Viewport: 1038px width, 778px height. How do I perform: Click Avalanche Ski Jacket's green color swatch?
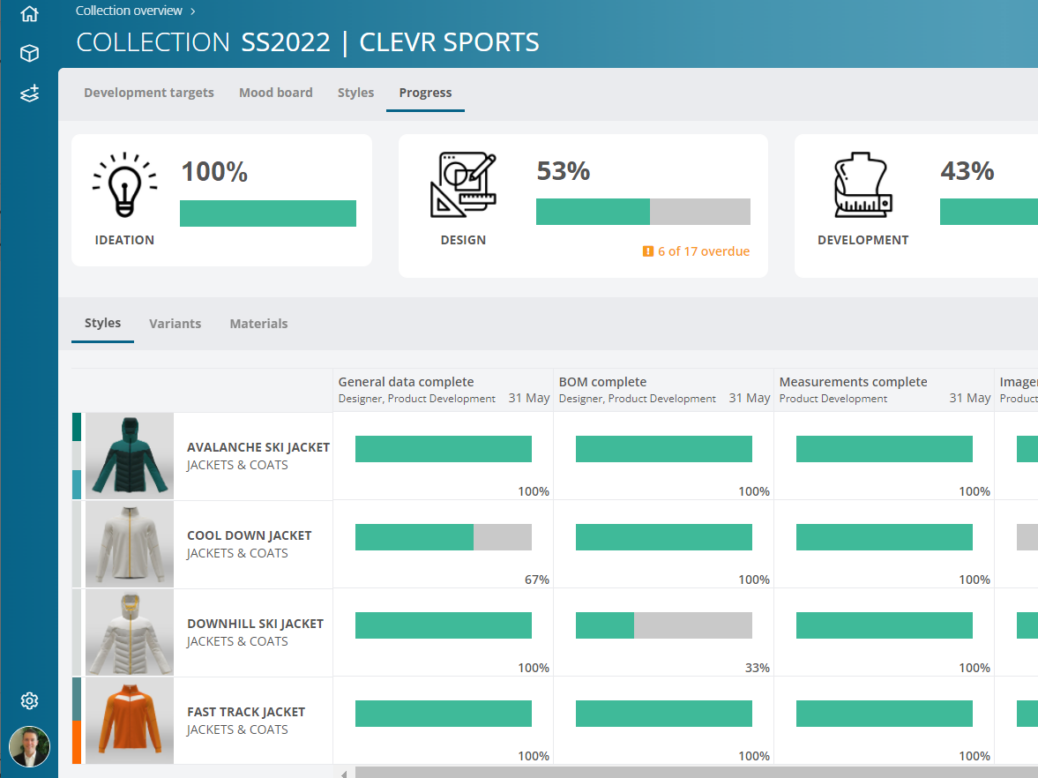pyautogui.click(x=77, y=427)
